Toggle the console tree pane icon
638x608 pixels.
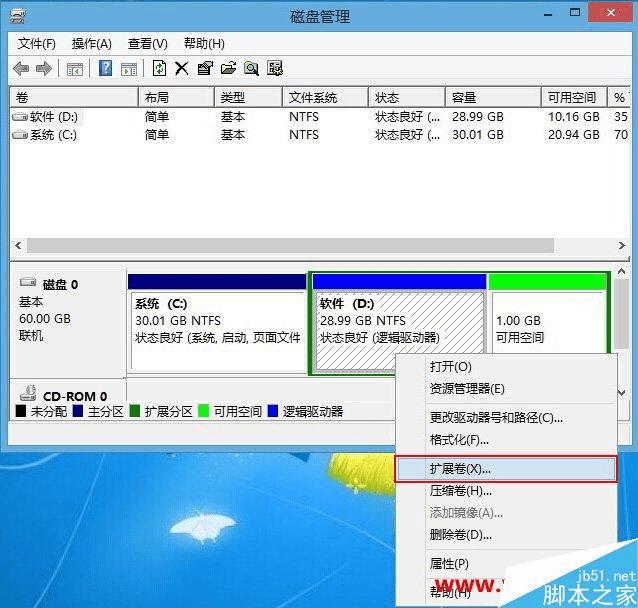(74, 69)
